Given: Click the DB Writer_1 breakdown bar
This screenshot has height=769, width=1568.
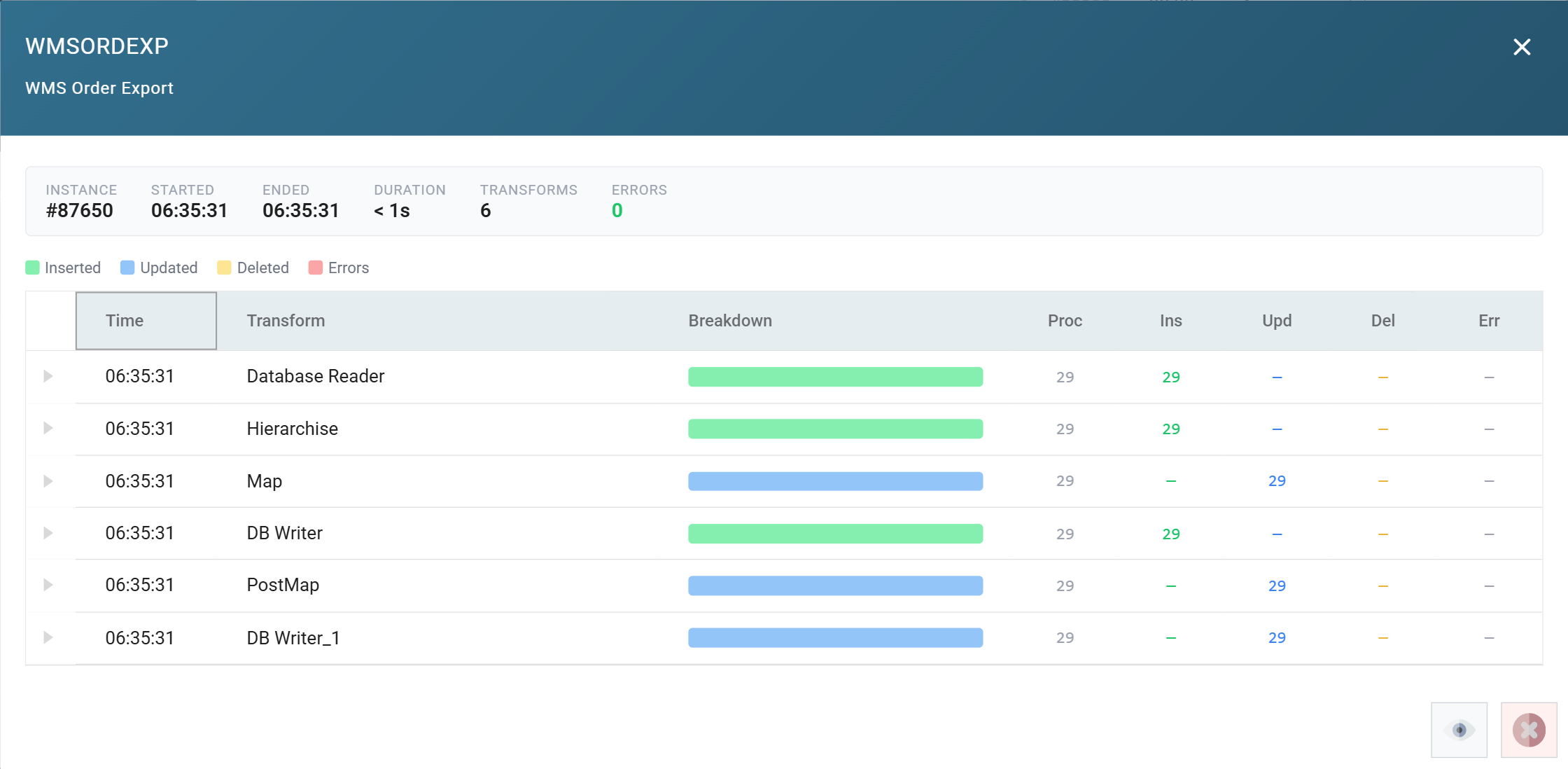Looking at the screenshot, I should [835, 637].
